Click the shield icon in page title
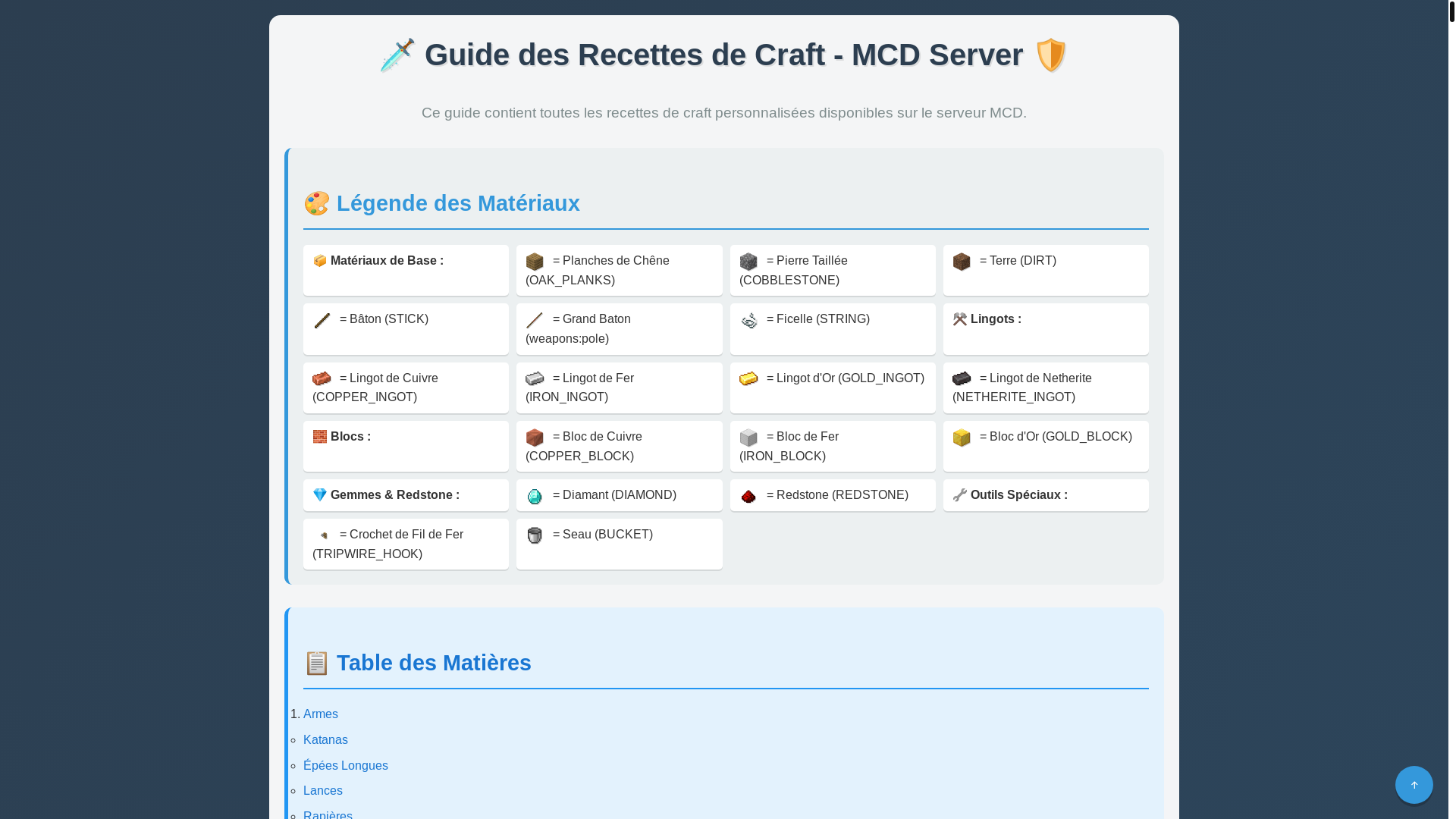 coord(1051,55)
